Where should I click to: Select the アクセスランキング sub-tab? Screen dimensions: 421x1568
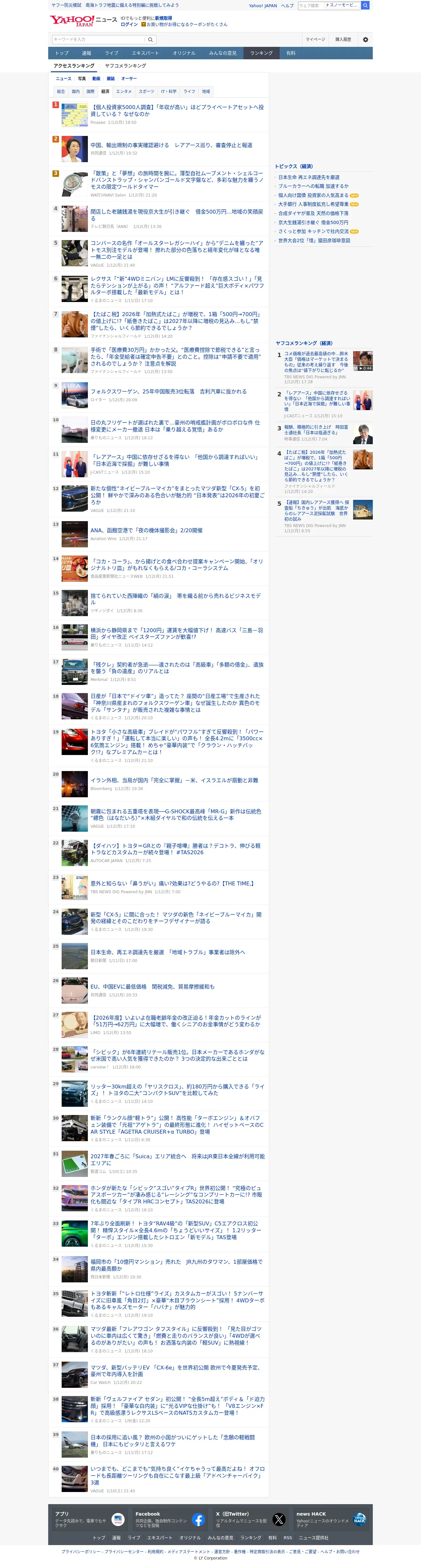pyautogui.click(x=74, y=66)
